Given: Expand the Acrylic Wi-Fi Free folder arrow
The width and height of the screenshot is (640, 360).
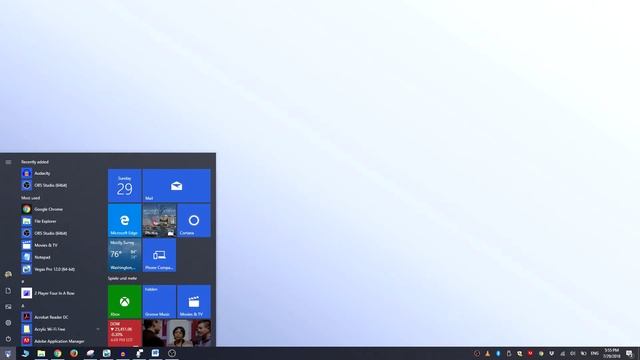Looking at the screenshot, I should (98, 329).
